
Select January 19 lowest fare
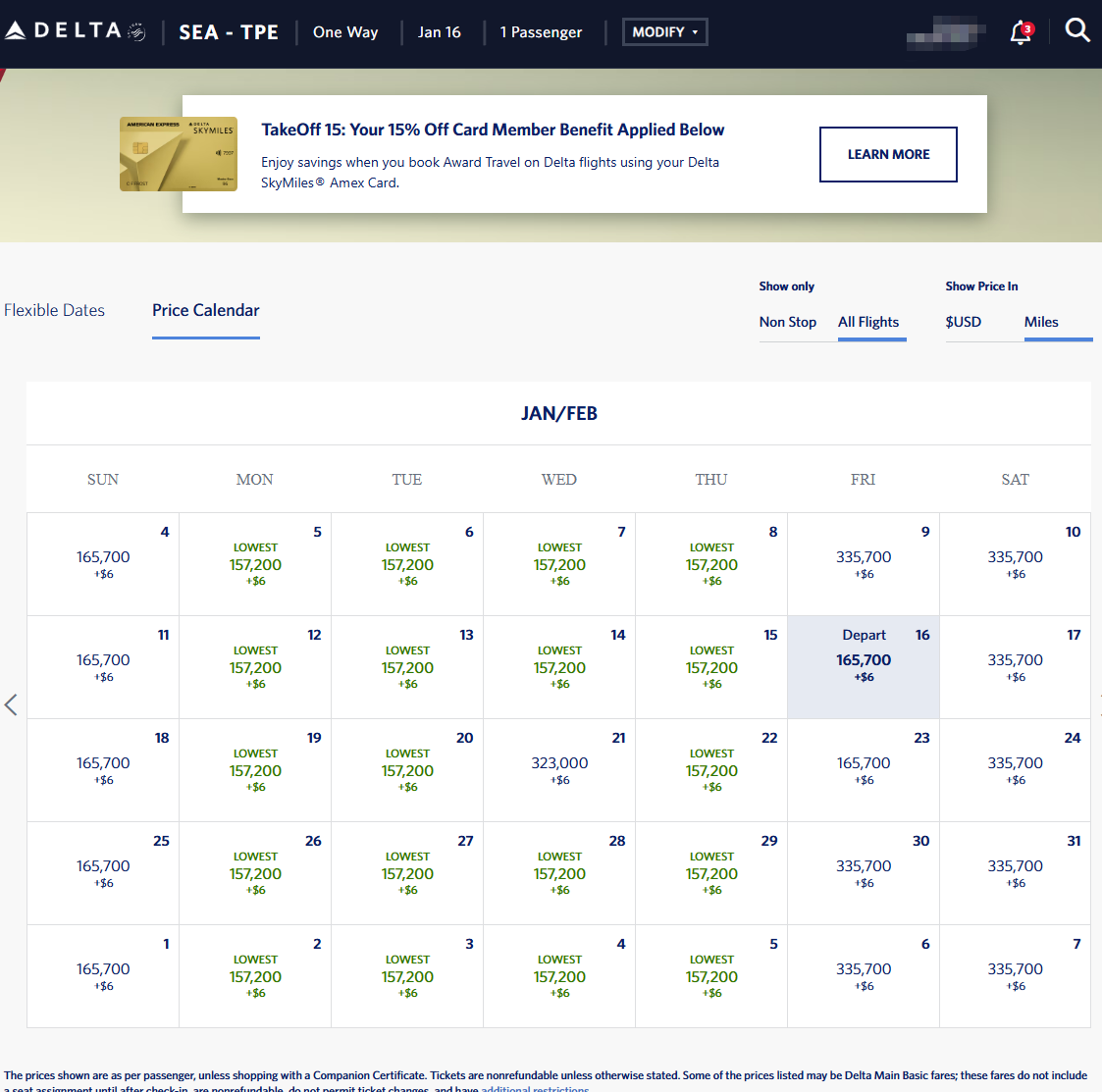255,770
